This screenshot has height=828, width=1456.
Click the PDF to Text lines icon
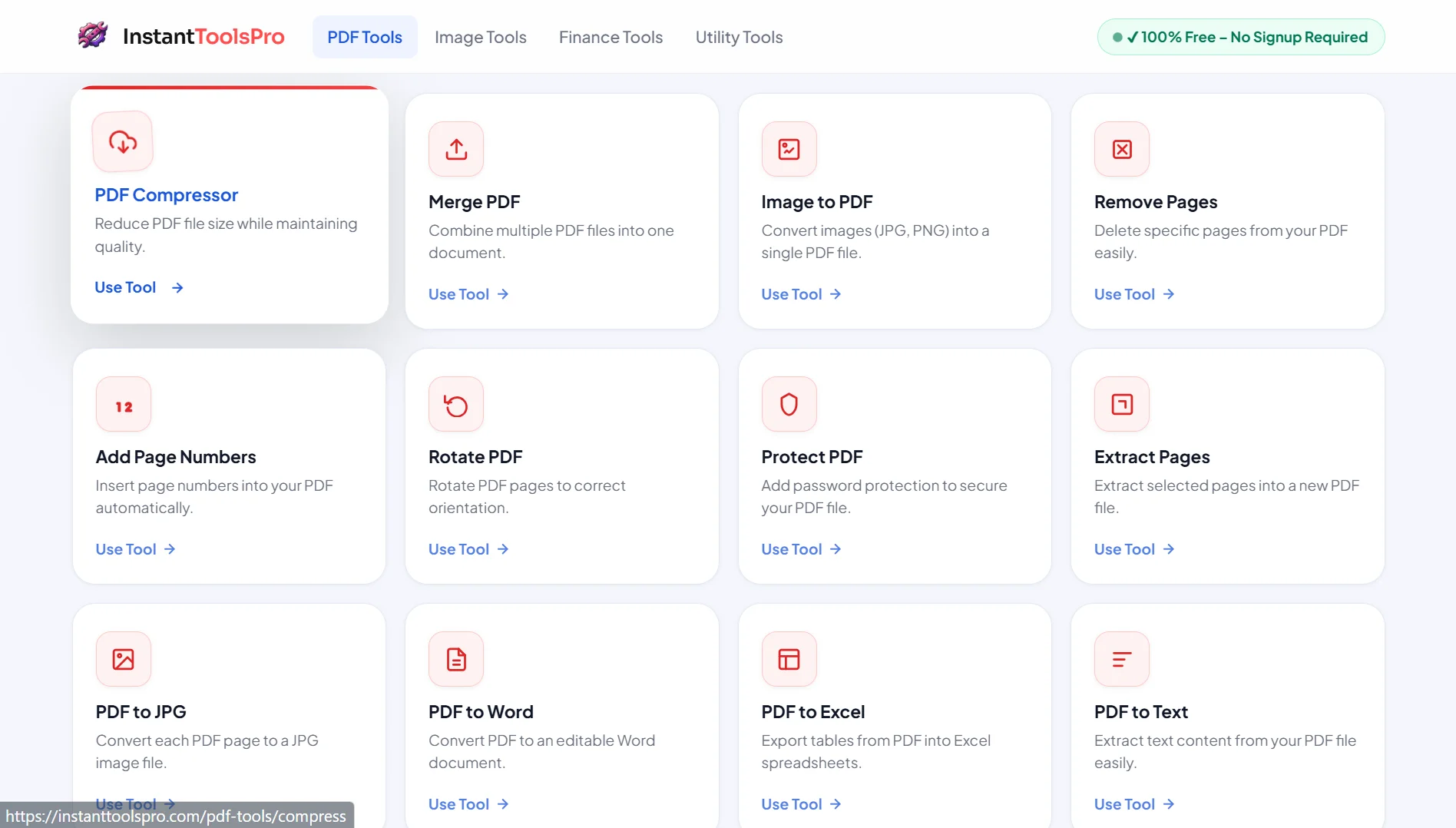pyautogui.click(x=1121, y=659)
